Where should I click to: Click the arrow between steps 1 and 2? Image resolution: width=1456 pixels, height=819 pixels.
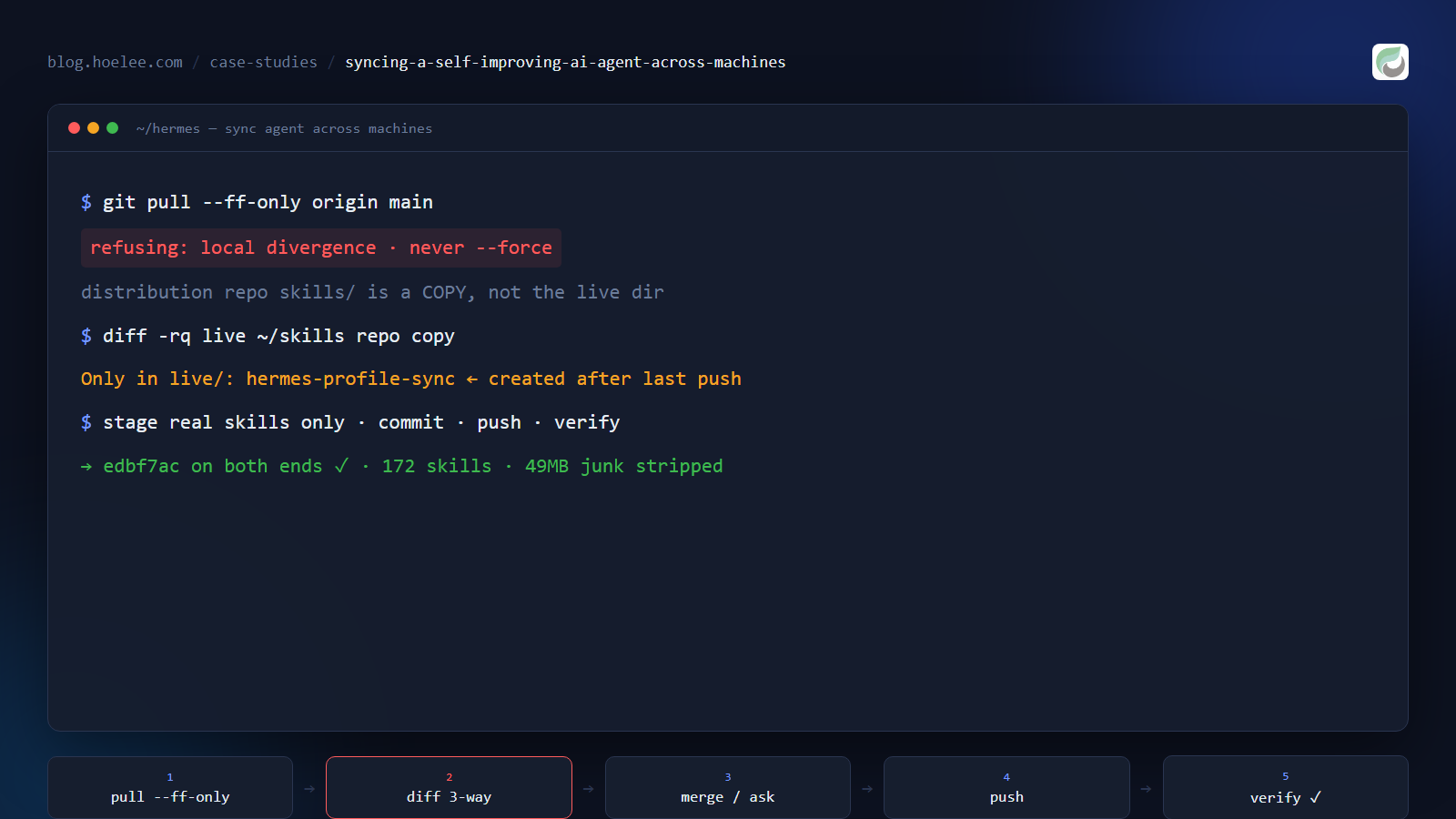309,789
